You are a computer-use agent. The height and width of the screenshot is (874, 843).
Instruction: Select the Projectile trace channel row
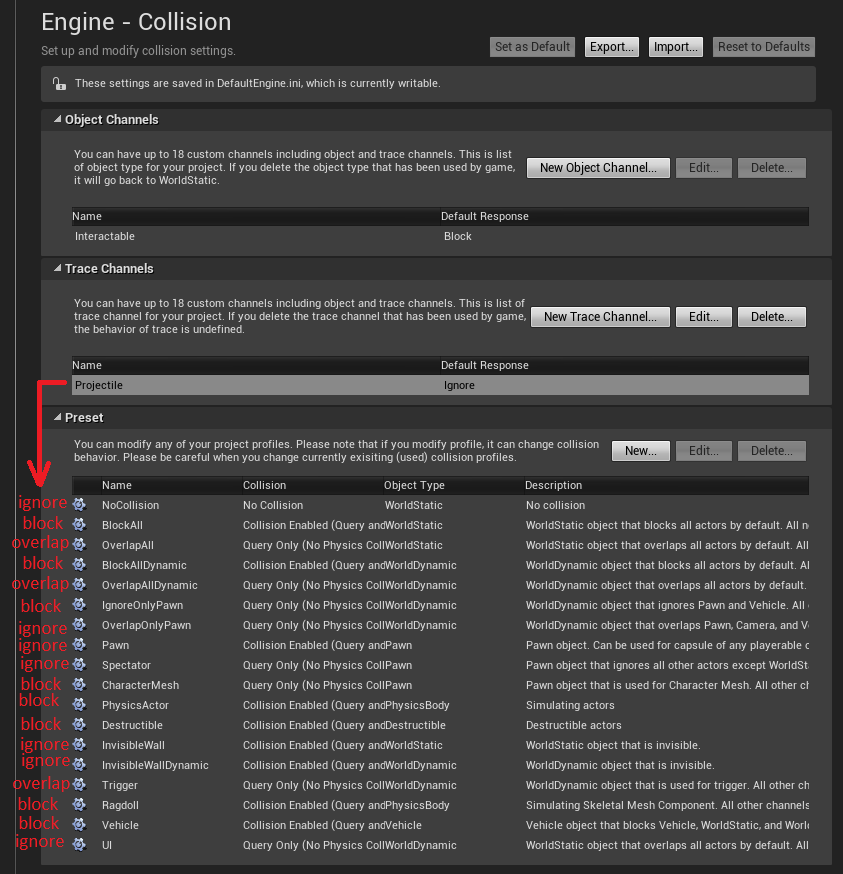440,385
